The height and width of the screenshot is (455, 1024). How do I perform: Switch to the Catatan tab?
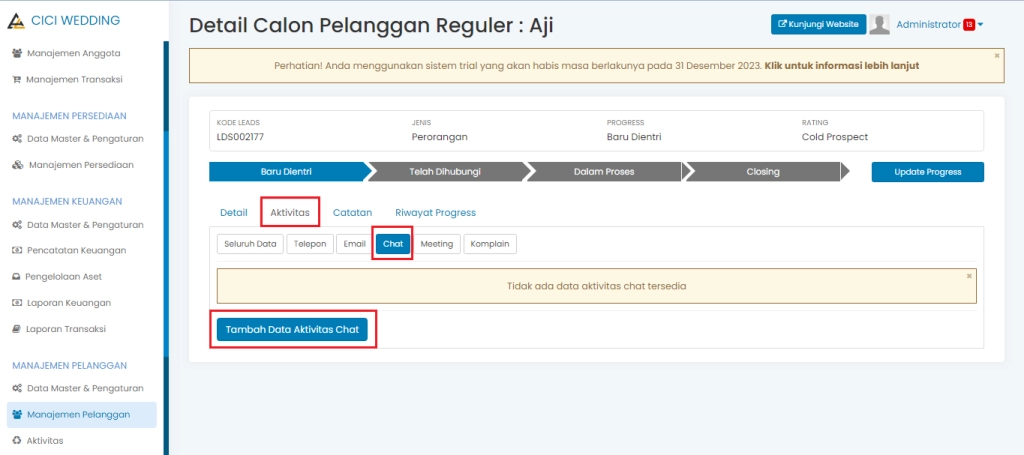pos(352,213)
